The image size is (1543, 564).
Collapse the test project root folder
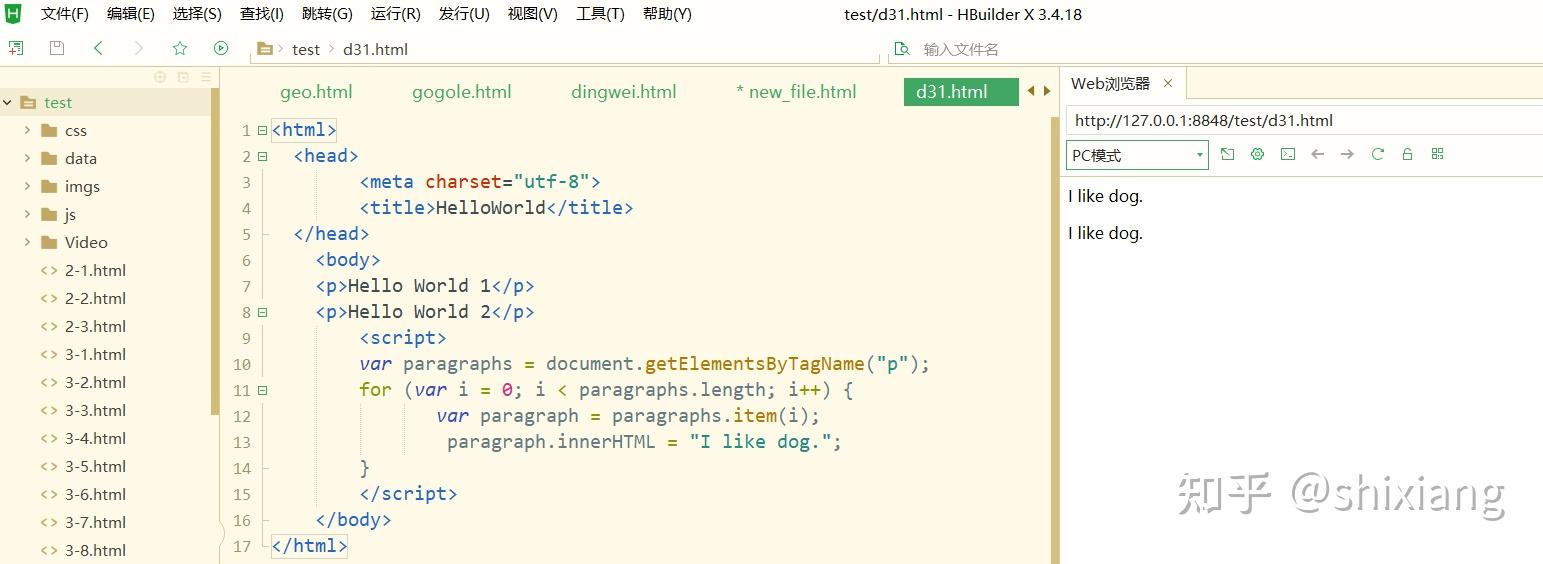pos(8,102)
